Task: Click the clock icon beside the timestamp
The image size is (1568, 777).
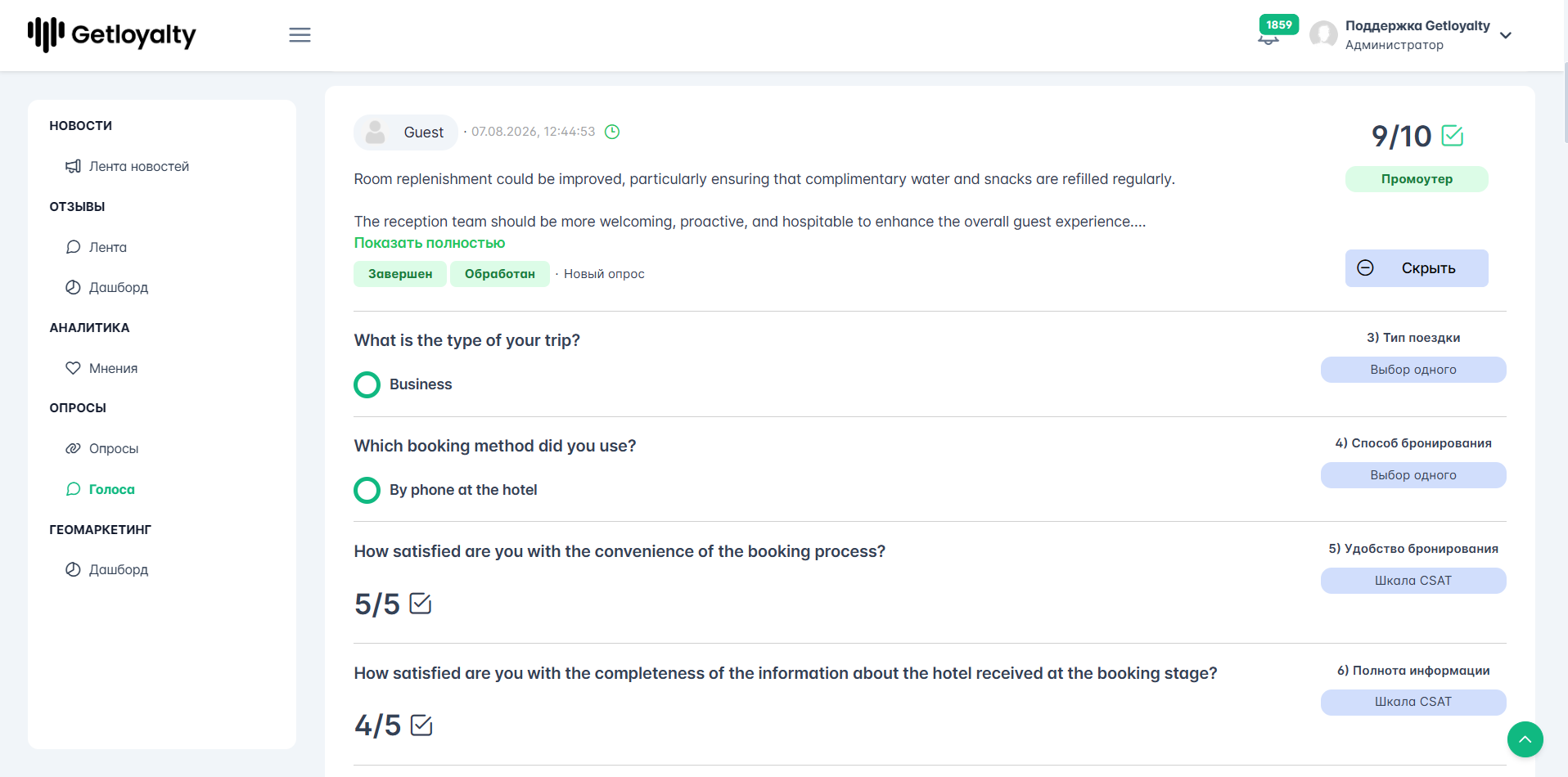Action: [612, 132]
